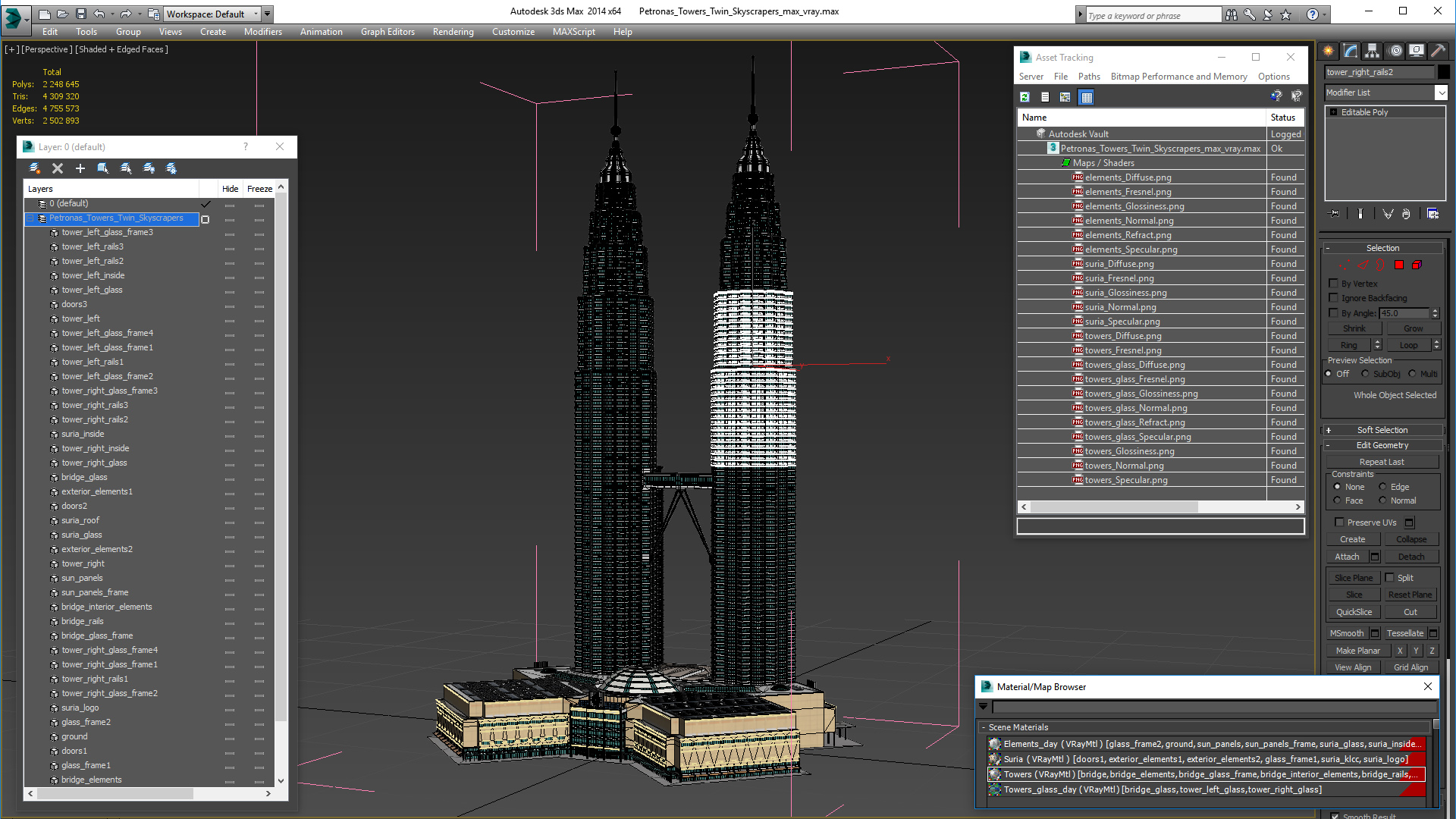Screen dimensions: 1456x819
Task: Save the file with the floppy icon
Action: click(81, 14)
